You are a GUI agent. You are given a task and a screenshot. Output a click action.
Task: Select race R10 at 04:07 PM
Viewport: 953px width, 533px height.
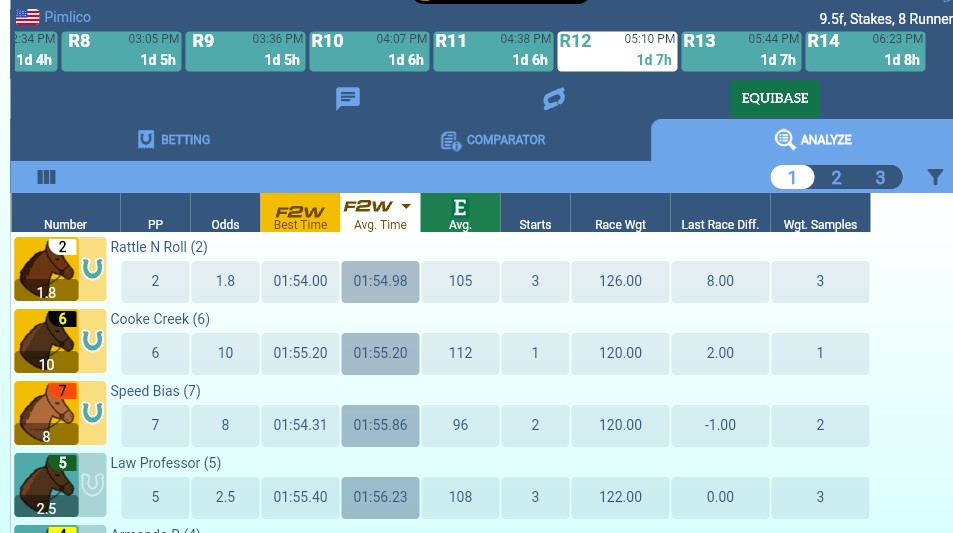[370, 51]
